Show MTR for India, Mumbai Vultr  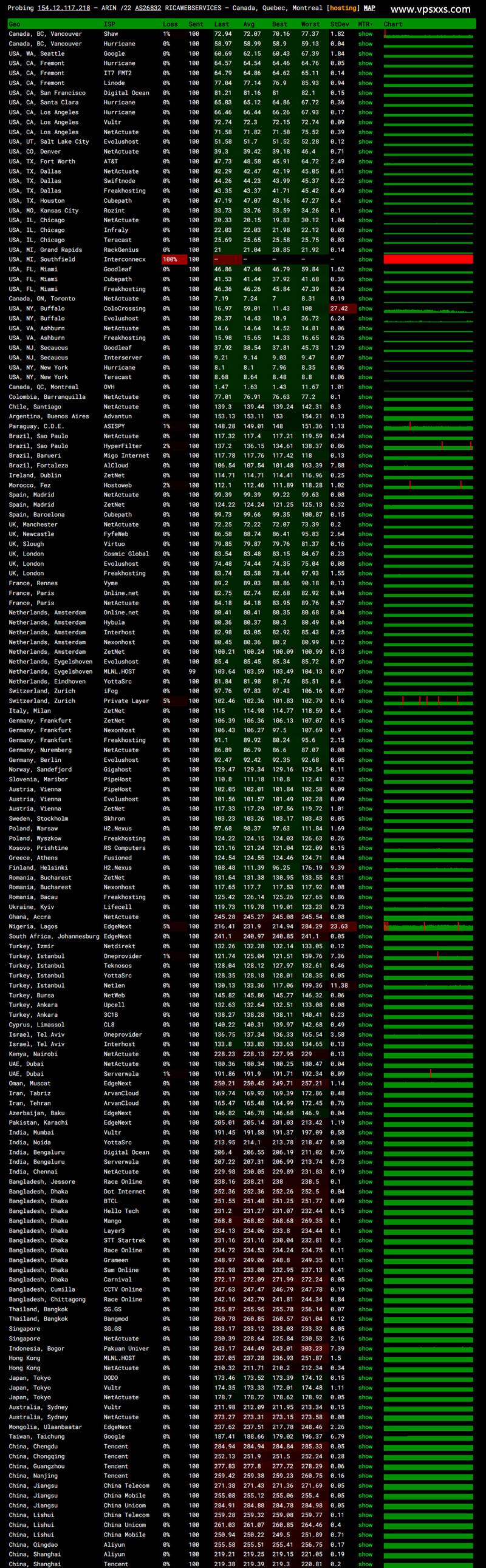pyautogui.click(x=366, y=1132)
